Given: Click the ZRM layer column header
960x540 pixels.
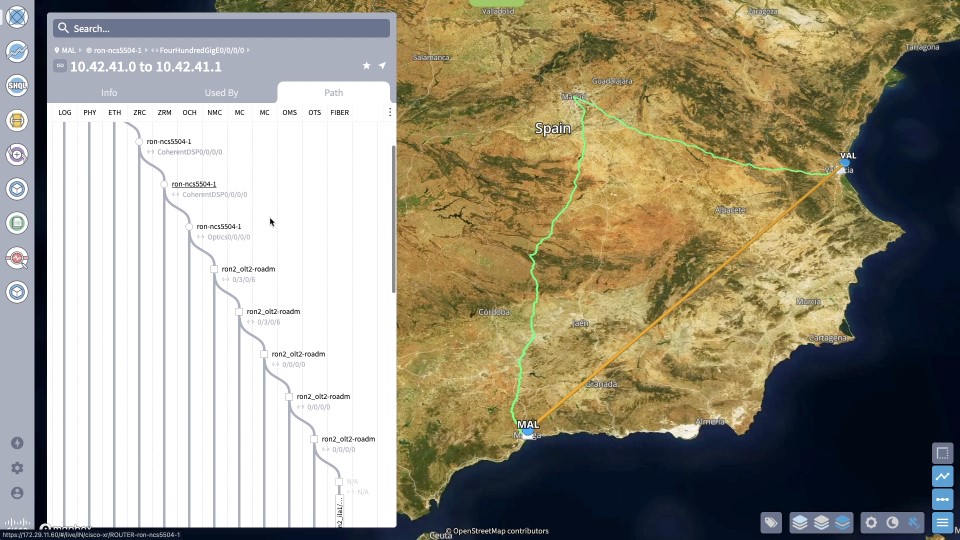Looking at the screenshot, I should coord(164,113).
